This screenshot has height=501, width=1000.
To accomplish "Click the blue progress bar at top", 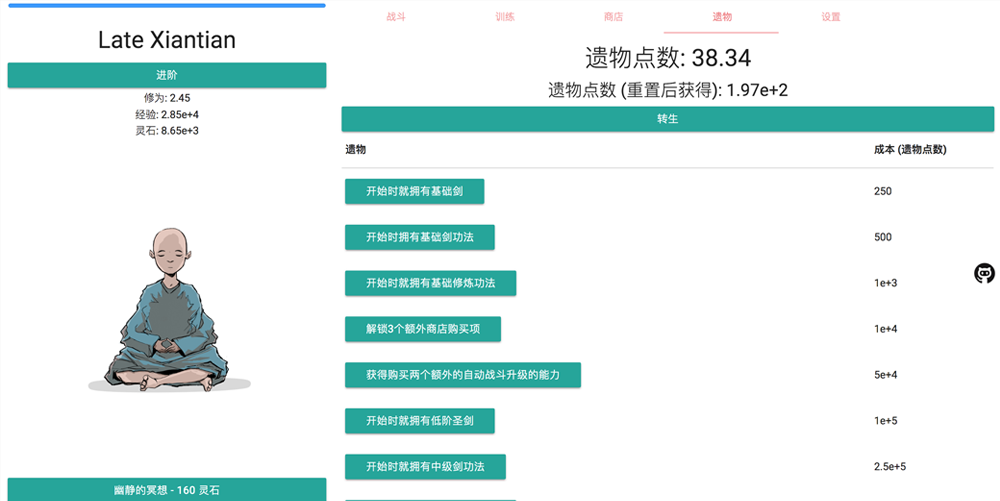I will [167, 5].
